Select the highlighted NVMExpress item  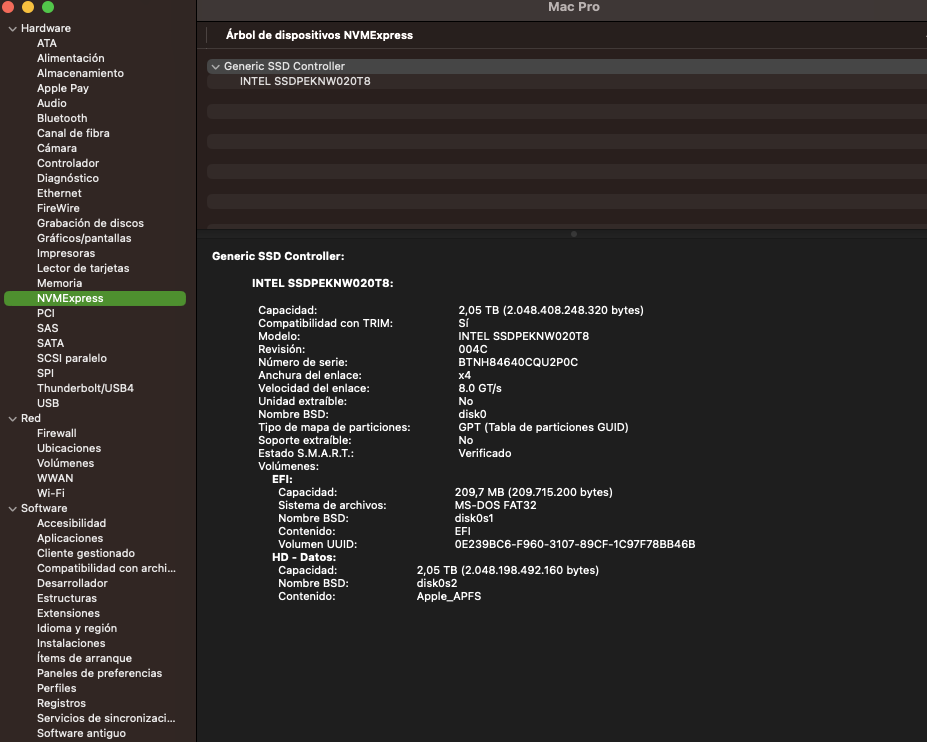95,299
